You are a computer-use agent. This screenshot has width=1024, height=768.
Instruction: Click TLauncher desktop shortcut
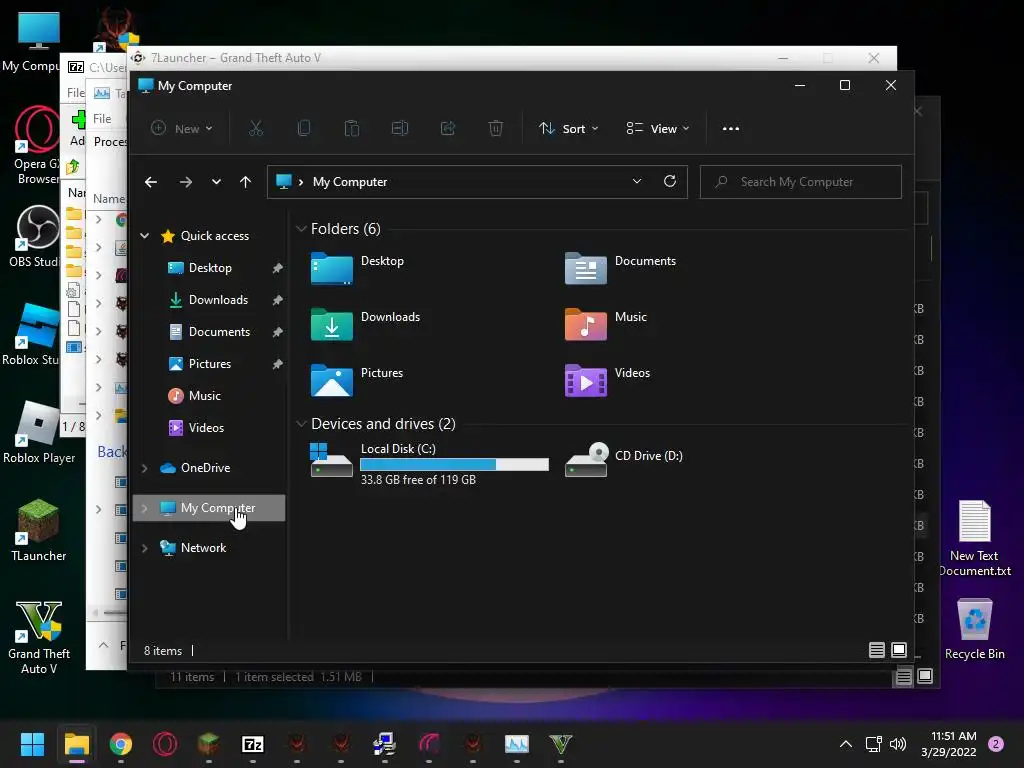39,530
